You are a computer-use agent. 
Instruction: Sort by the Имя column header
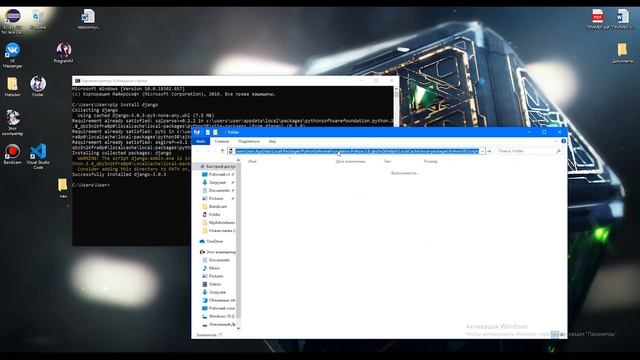[x=252, y=161]
